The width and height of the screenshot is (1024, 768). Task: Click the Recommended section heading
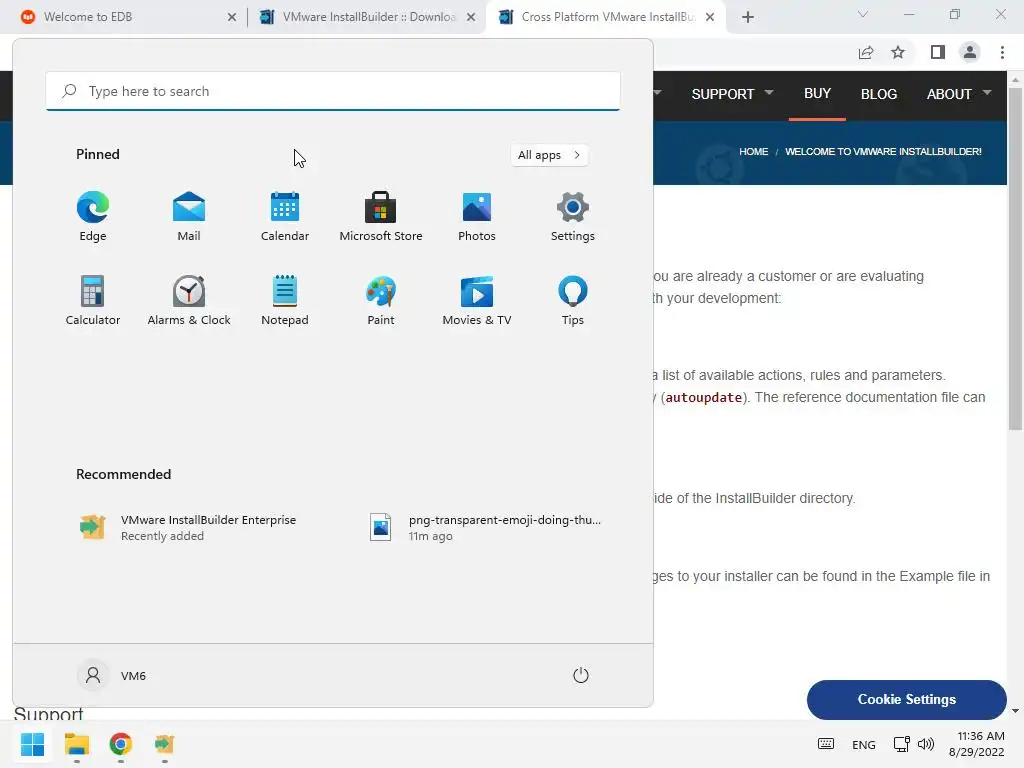coord(123,474)
